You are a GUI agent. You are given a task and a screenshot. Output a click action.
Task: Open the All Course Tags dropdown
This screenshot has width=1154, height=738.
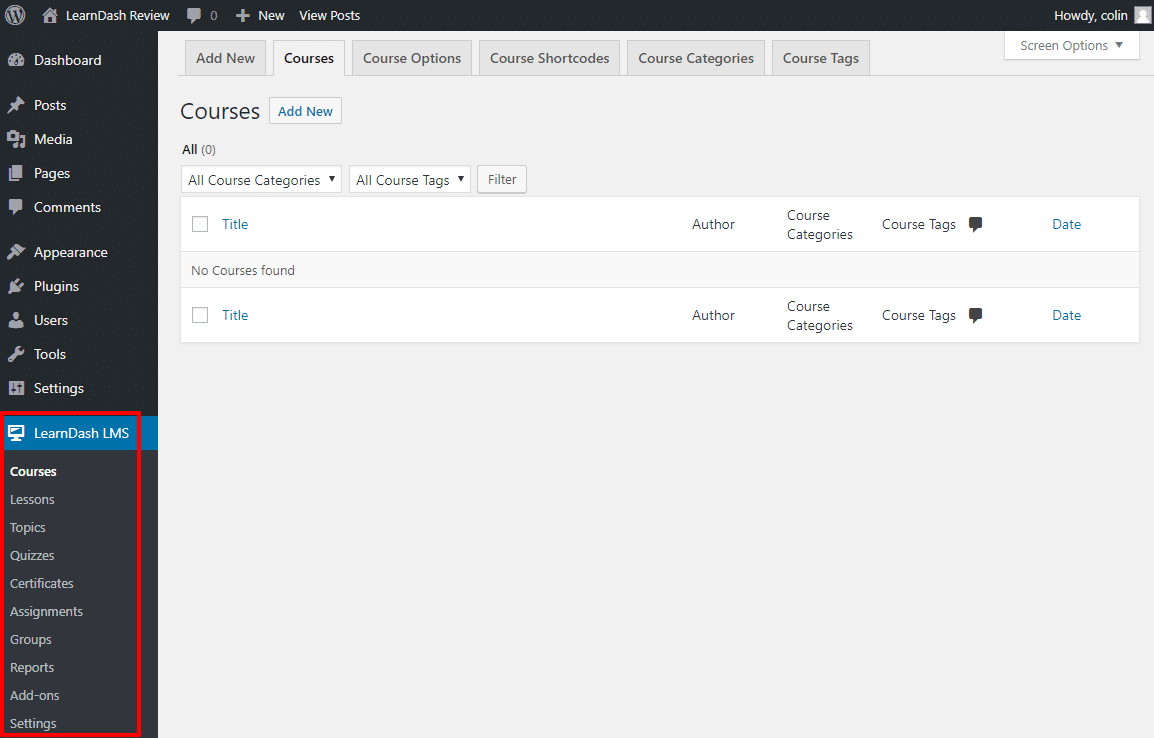click(x=409, y=180)
